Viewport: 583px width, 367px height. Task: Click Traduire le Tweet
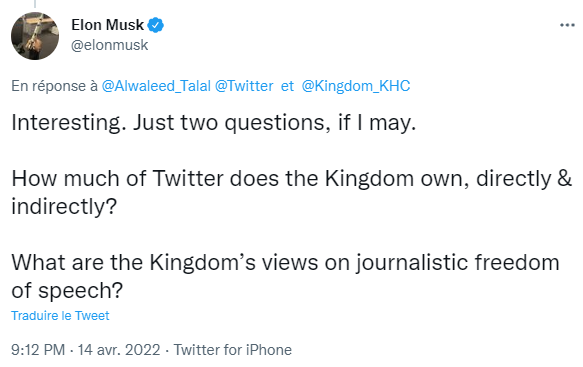click(60, 315)
